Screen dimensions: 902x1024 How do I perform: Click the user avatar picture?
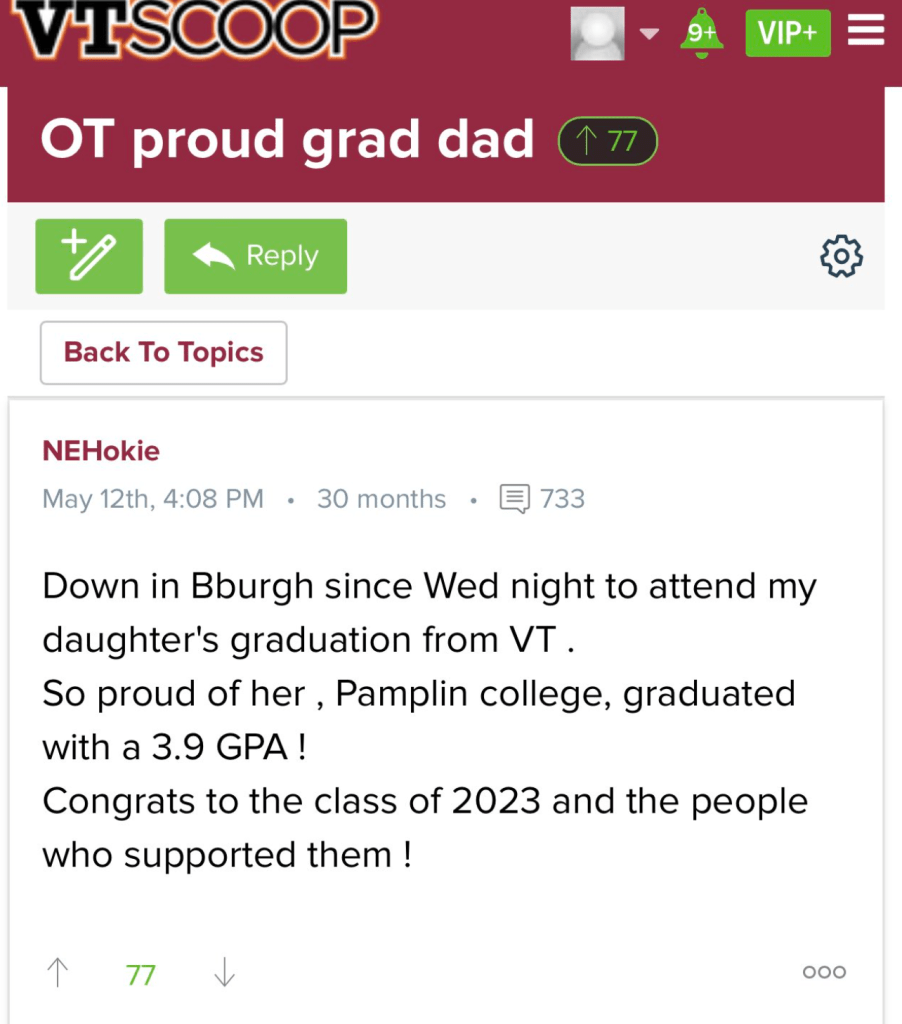pyautogui.click(x=597, y=34)
